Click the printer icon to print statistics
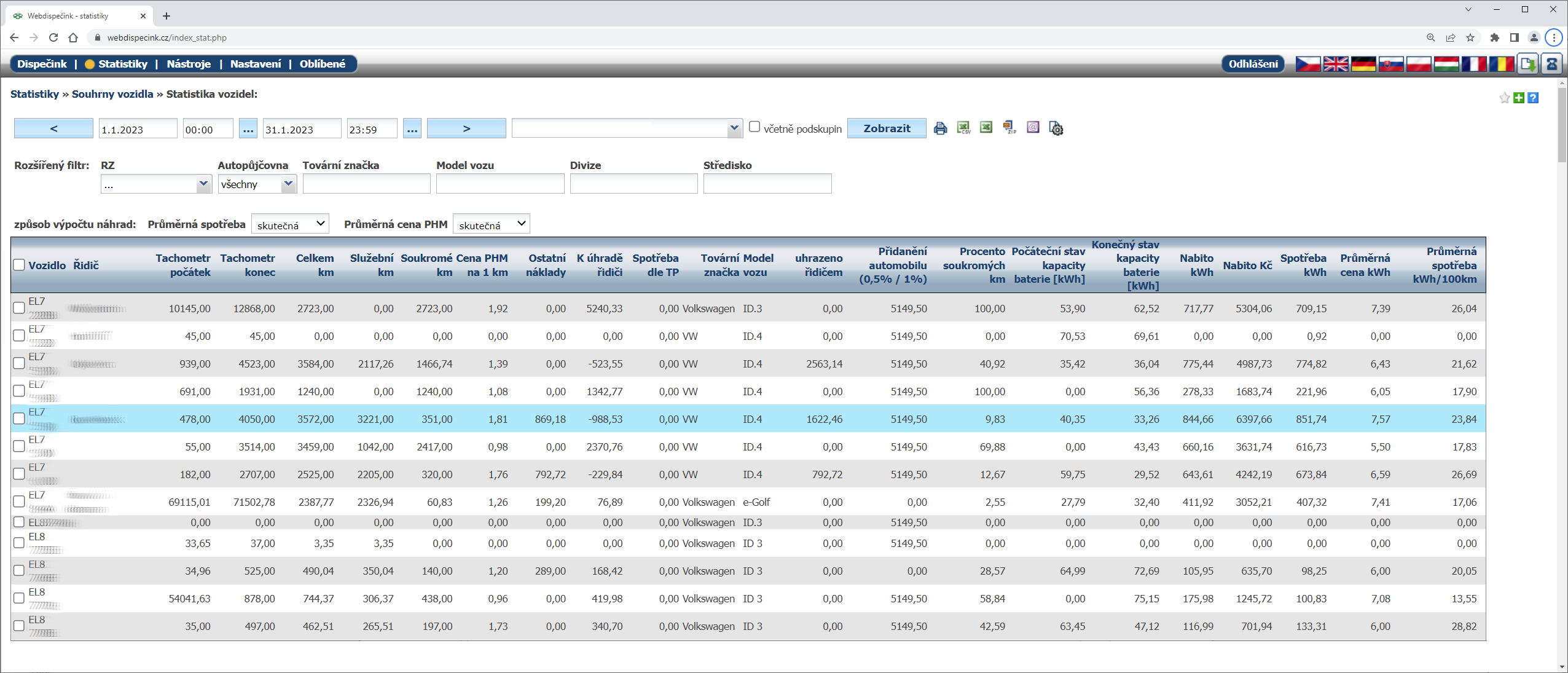 [939, 128]
